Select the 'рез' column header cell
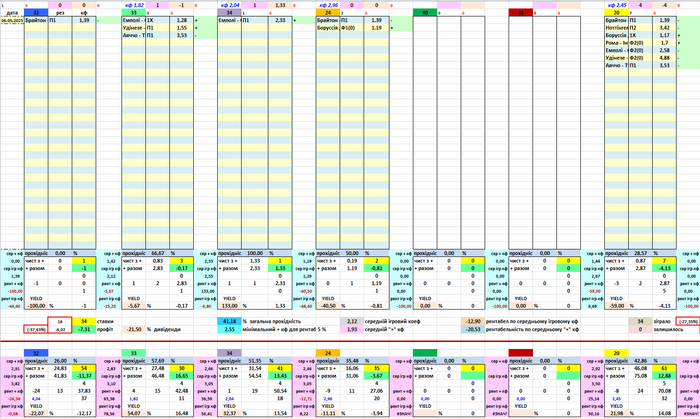 click(60, 13)
